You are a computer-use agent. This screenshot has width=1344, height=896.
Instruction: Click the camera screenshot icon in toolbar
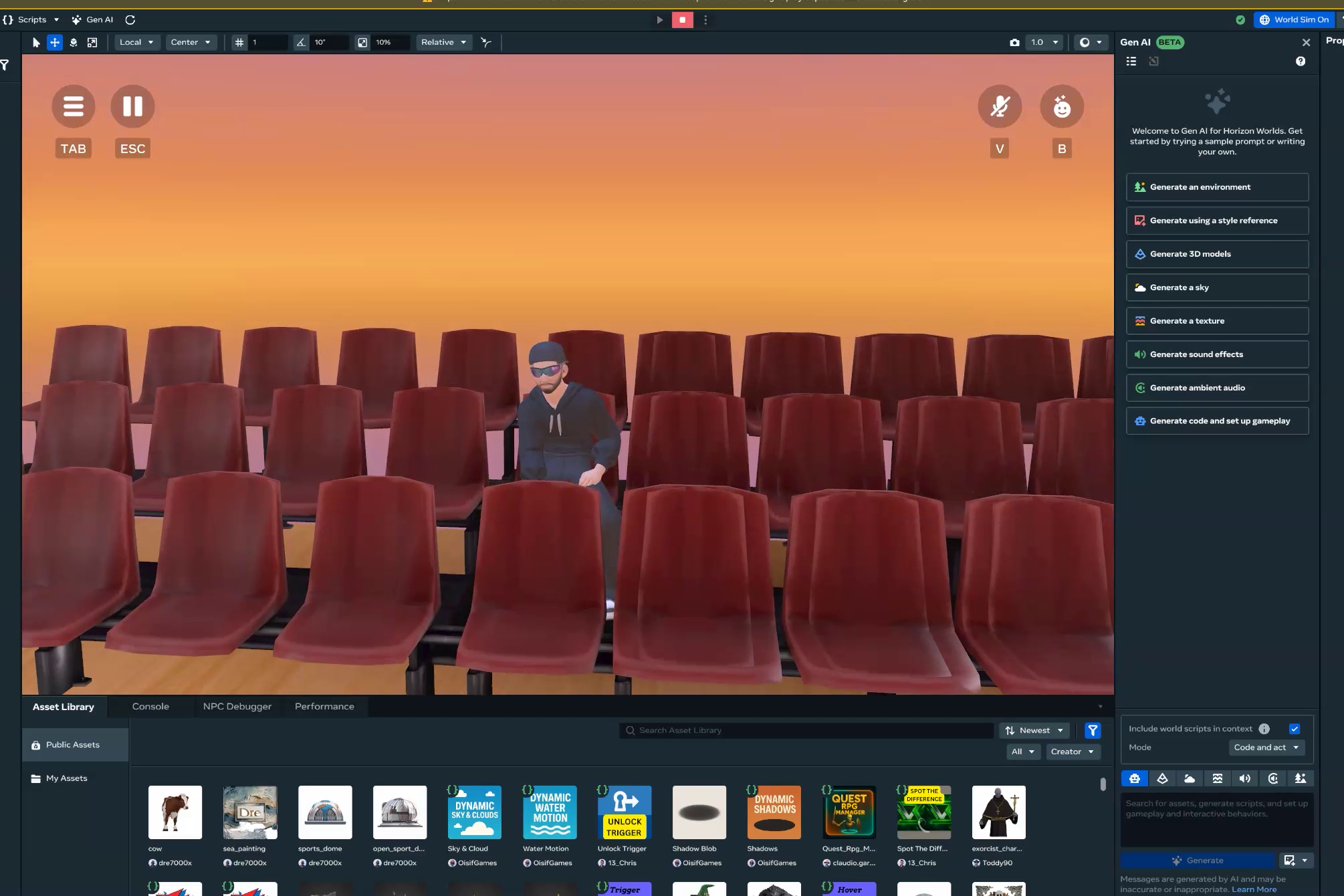[1014, 42]
